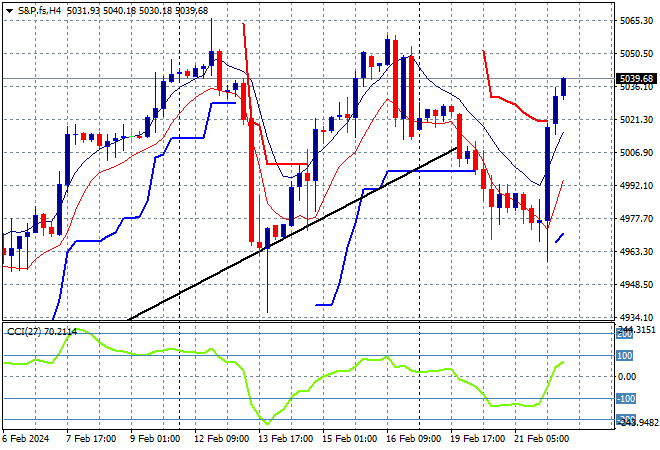Click the 5006.90 price axis label

636,152
